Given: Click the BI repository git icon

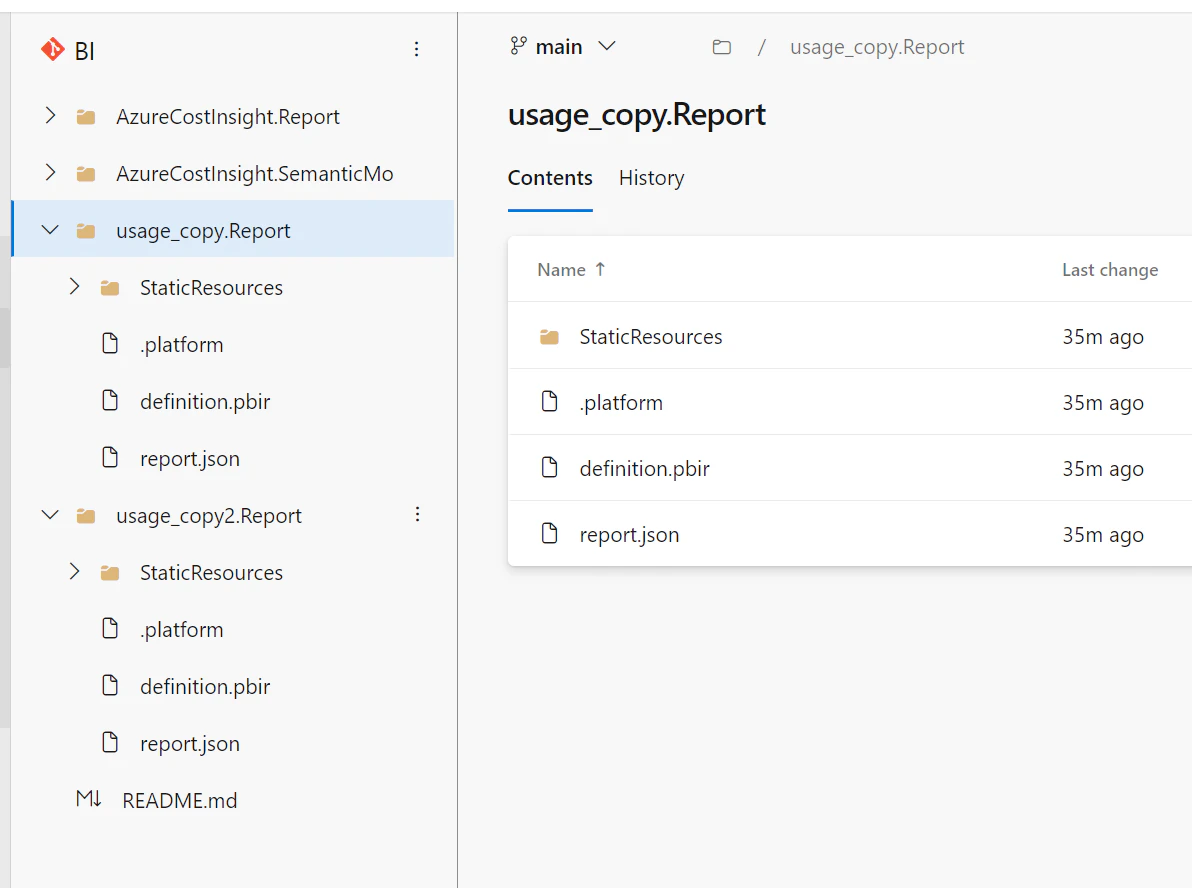Looking at the screenshot, I should pos(52,50).
